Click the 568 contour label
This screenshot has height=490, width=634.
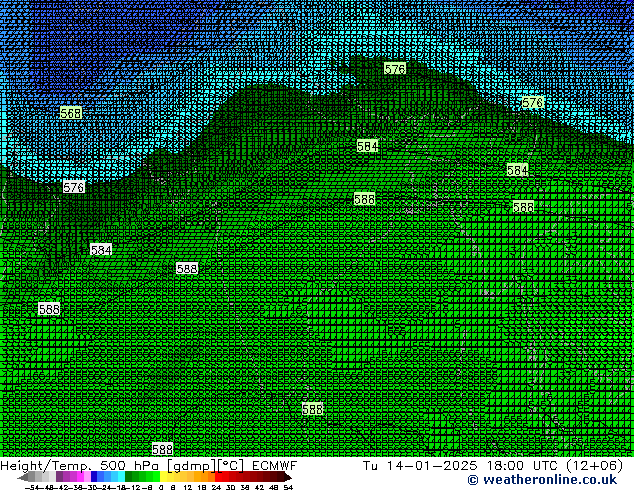pyautogui.click(x=71, y=113)
